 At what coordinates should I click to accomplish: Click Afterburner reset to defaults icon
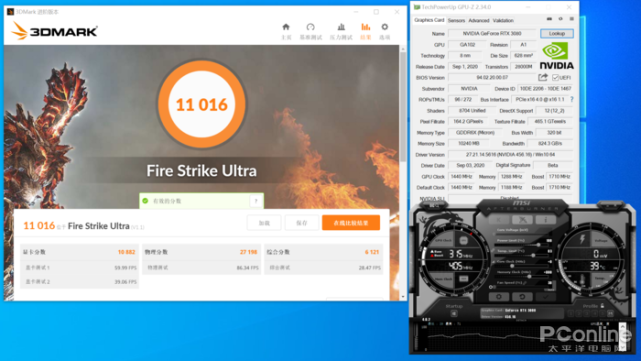(522, 296)
